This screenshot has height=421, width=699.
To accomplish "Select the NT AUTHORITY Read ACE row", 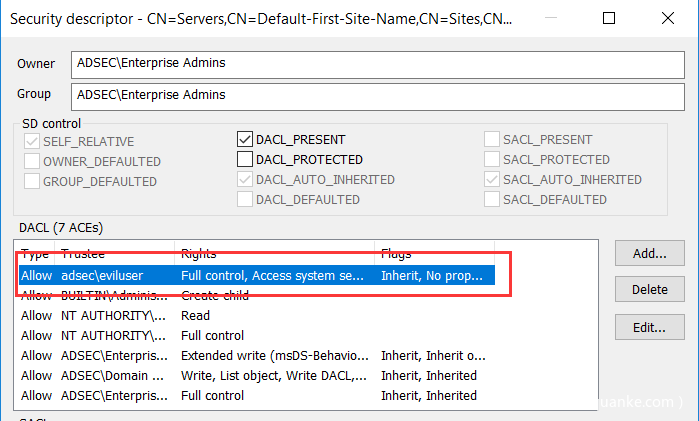I will coord(257,315).
